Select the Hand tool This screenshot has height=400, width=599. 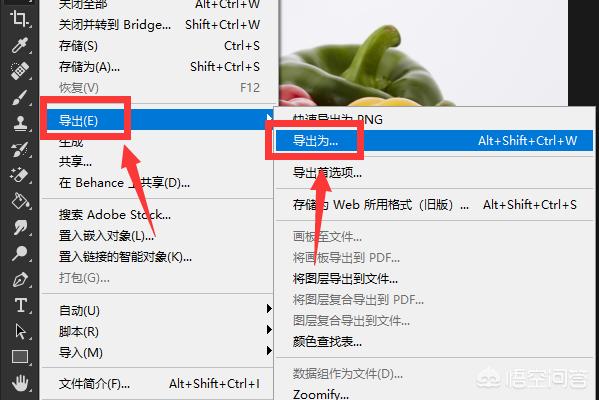tap(19, 382)
